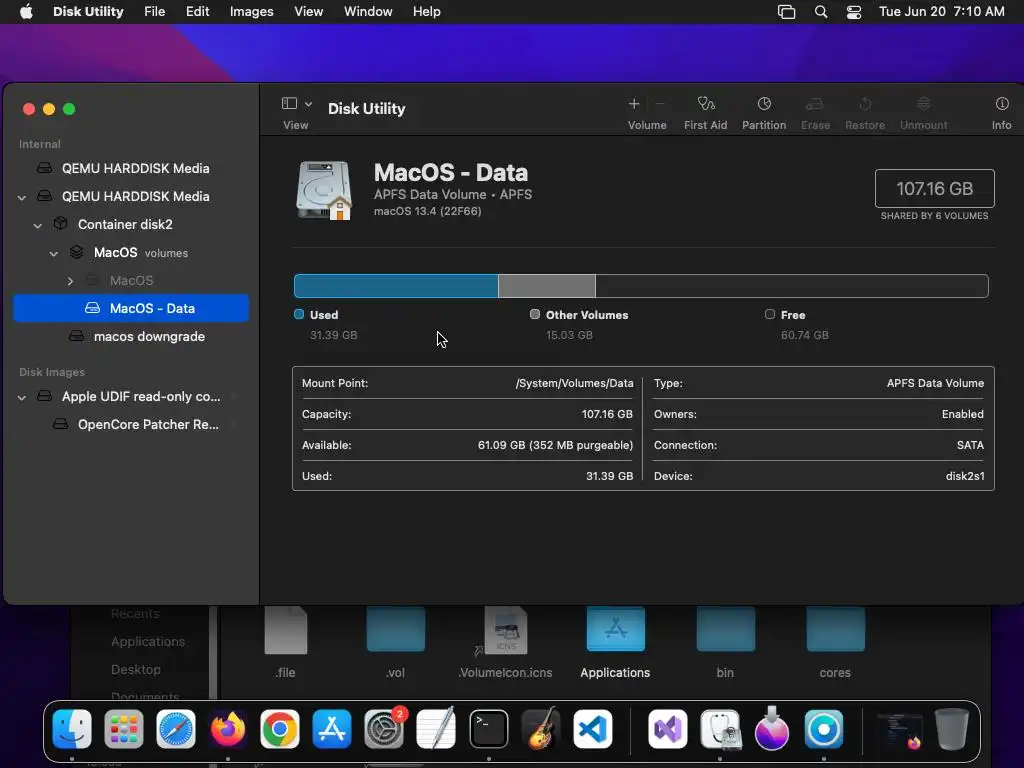This screenshot has width=1024, height=768.
Task: Click the /System/Volumes/Data mount point value
Action: [x=574, y=383]
